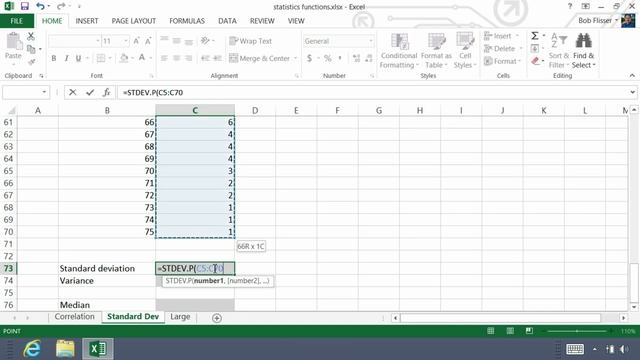Undo the last action
This screenshot has height=360, width=640.
pyautogui.click(x=40, y=6)
